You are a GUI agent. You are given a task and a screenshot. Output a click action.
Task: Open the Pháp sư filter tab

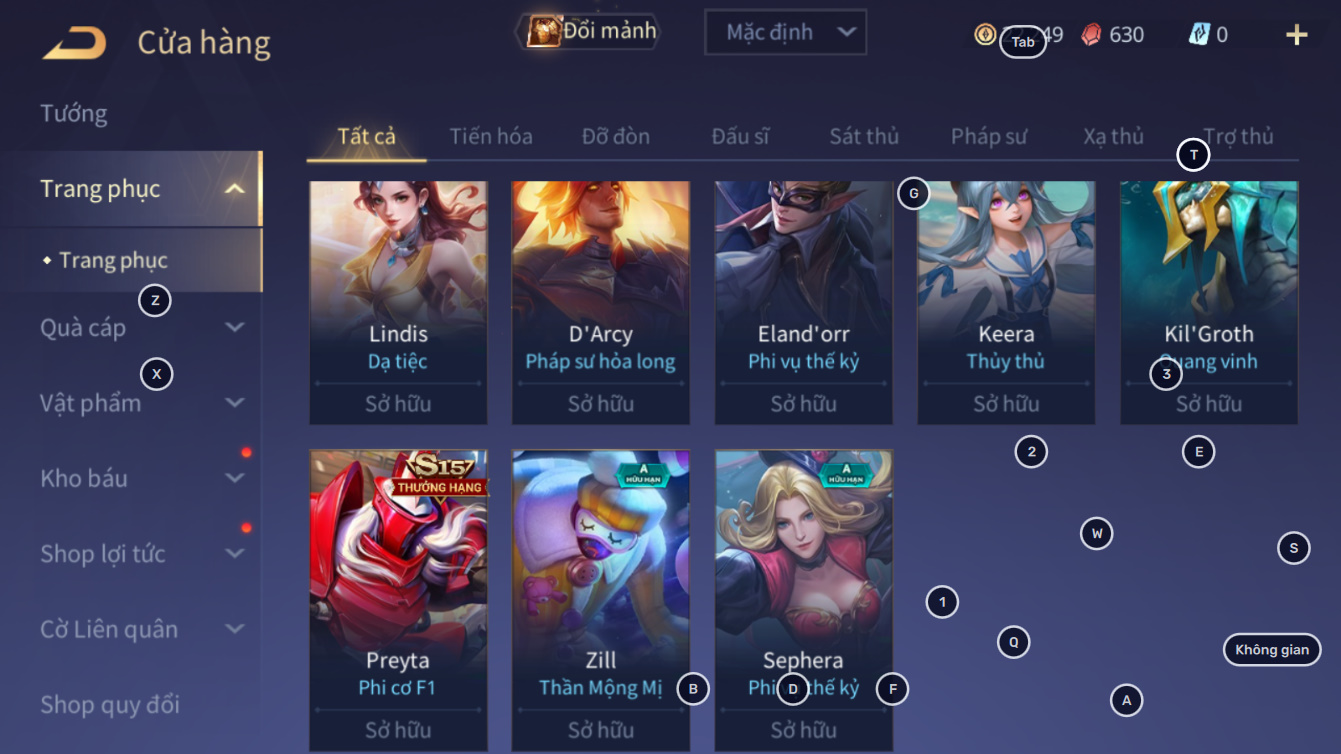pyautogui.click(x=989, y=136)
